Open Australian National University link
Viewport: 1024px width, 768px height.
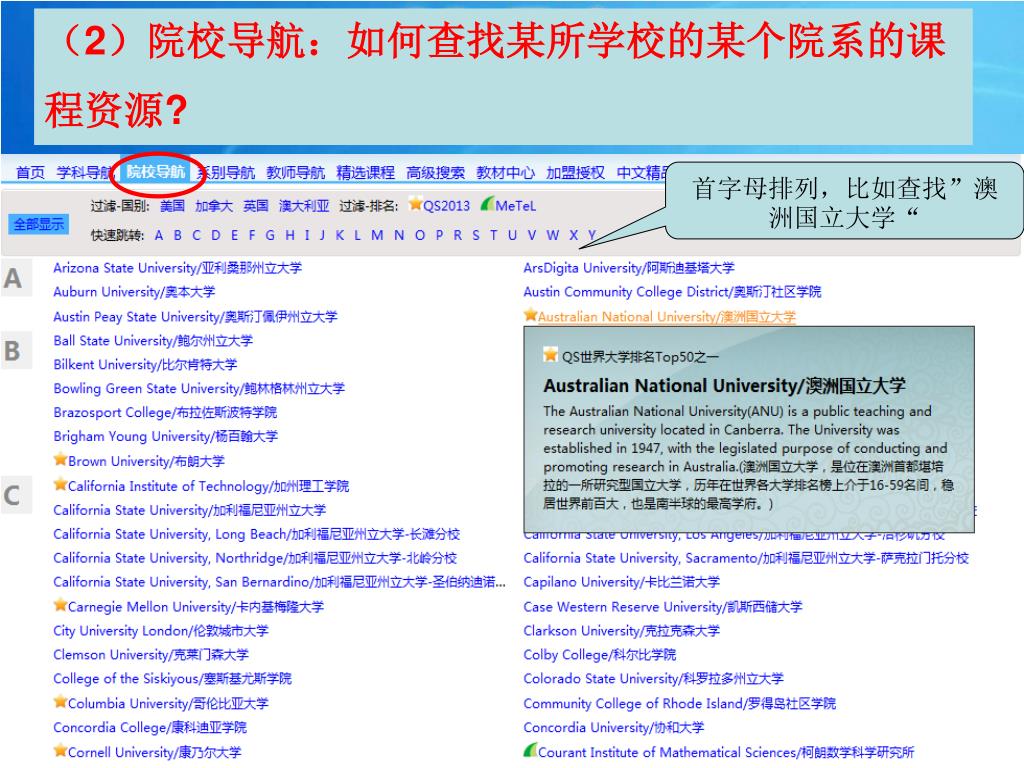coord(667,317)
